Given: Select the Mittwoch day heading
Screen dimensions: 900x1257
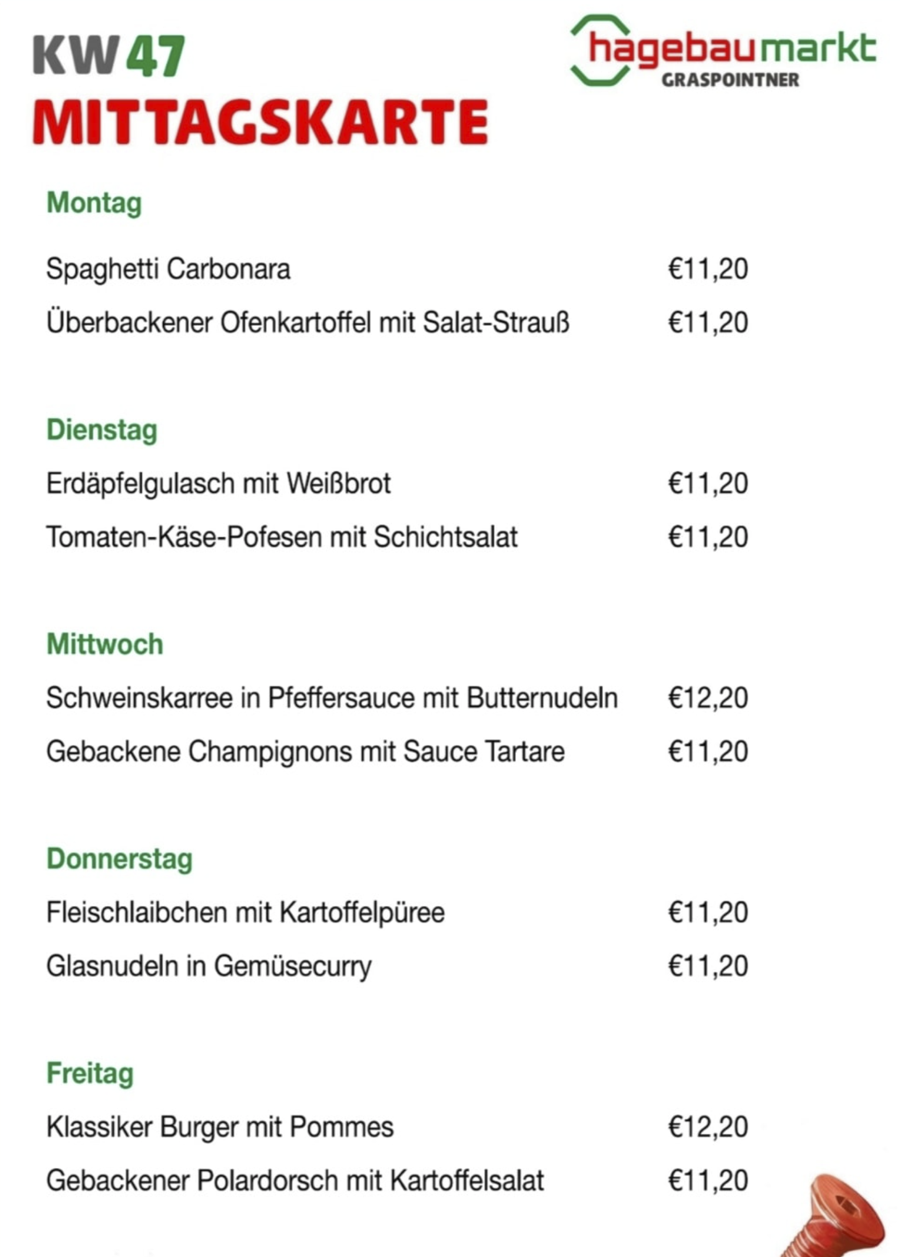Looking at the screenshot, I should tap(105, 644).
